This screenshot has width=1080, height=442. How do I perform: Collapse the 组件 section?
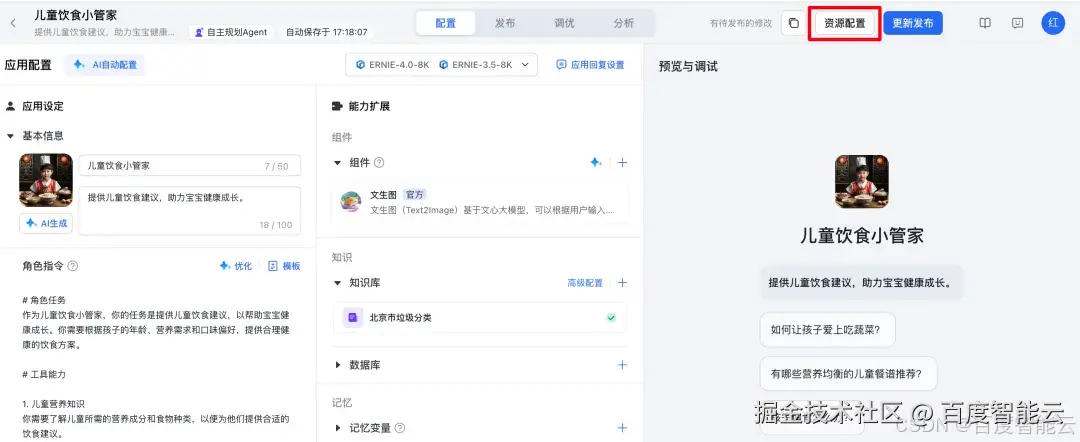pyautogui.click(x=338, y=162)
